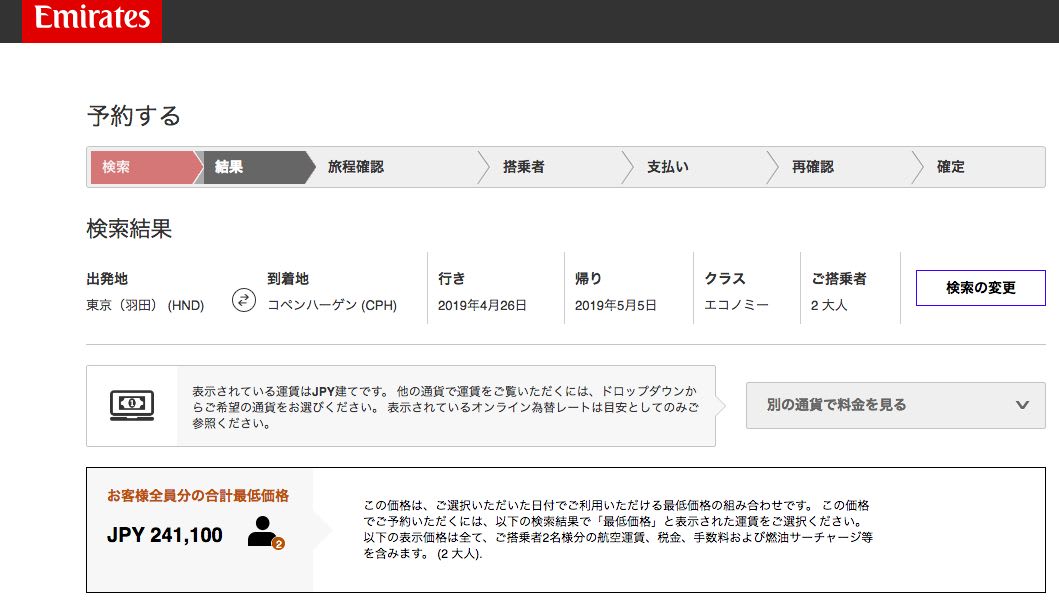Image resolution: width=1059 pixels, height=613 pixels.
Task: Click return date 2019年5月5日
Action: tap(615, 305)
